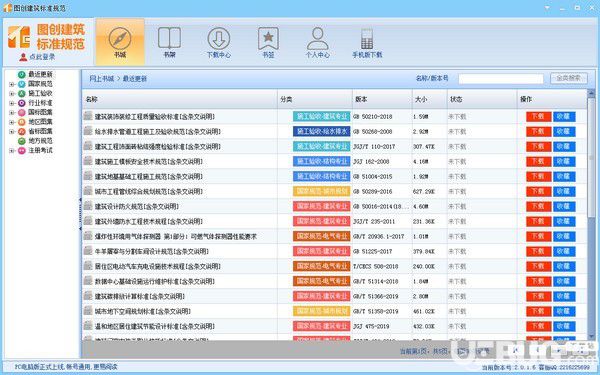Click book icon of 建筑设计防火规范 row

pyautogui.click(x=88, y=206)
